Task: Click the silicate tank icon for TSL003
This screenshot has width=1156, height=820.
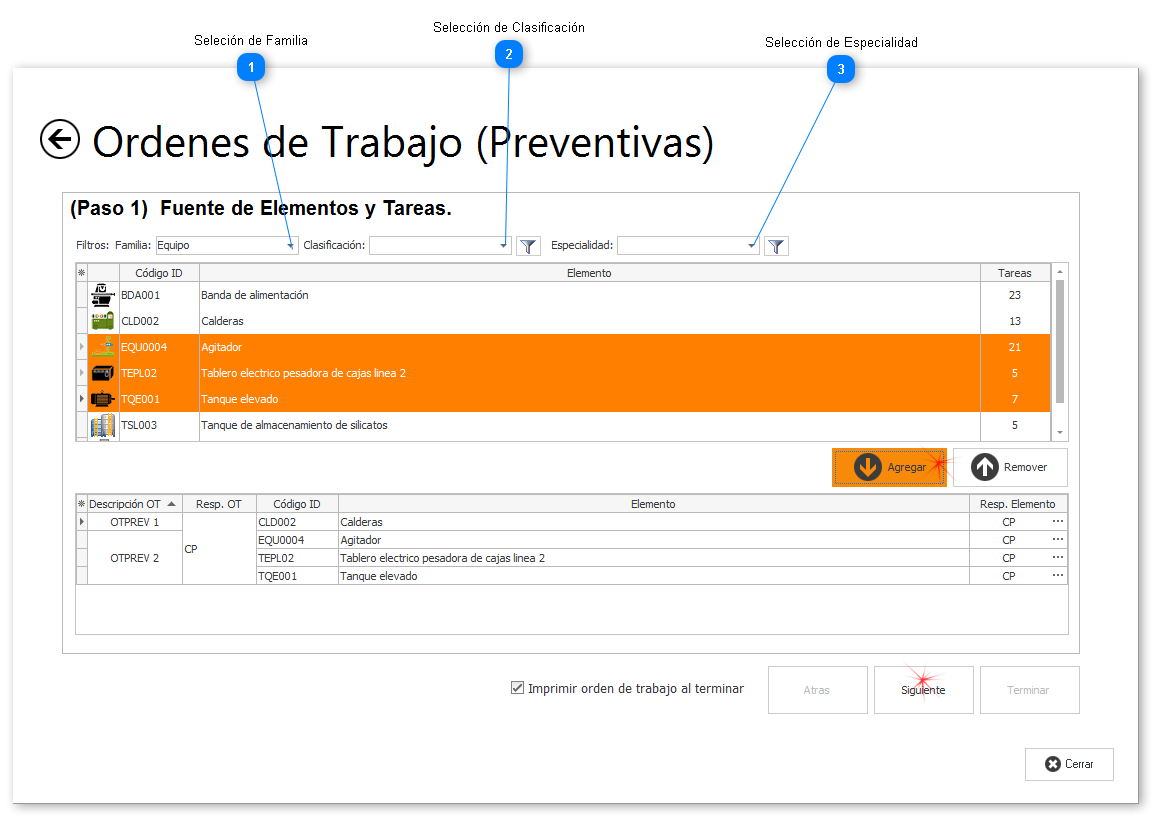Action: (101, 425)
